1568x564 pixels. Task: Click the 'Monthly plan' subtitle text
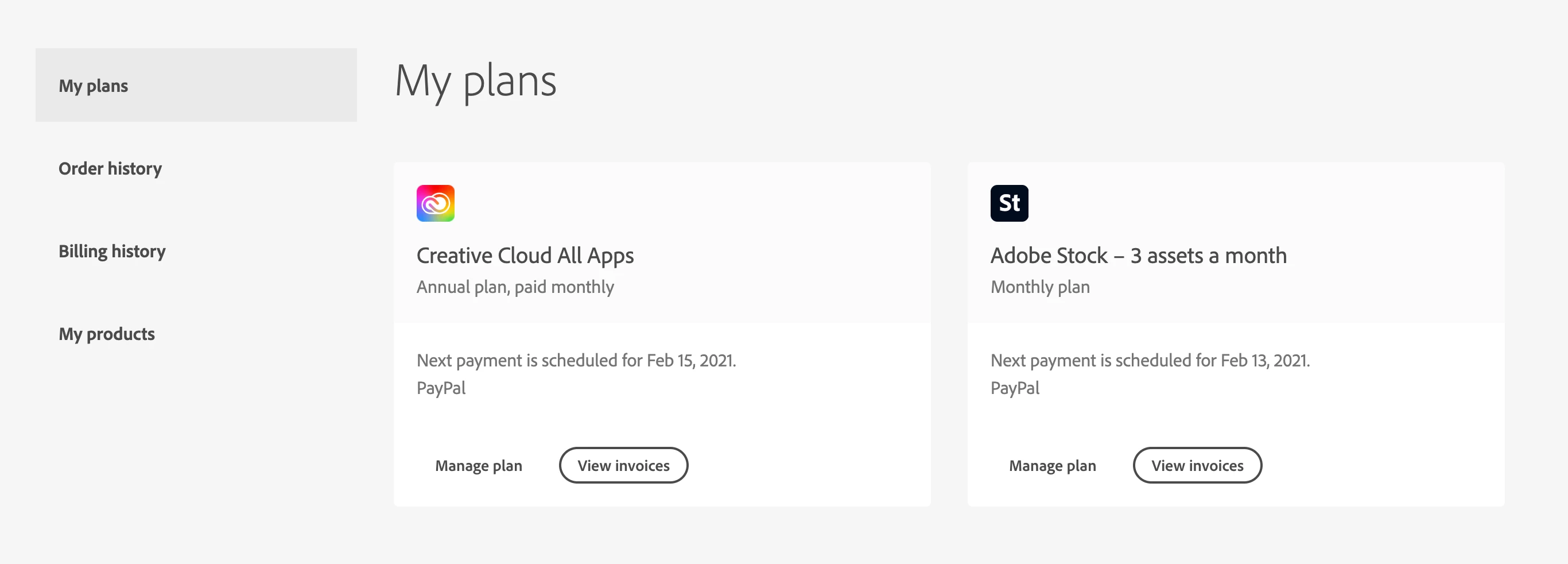(x=1039, y=287)
